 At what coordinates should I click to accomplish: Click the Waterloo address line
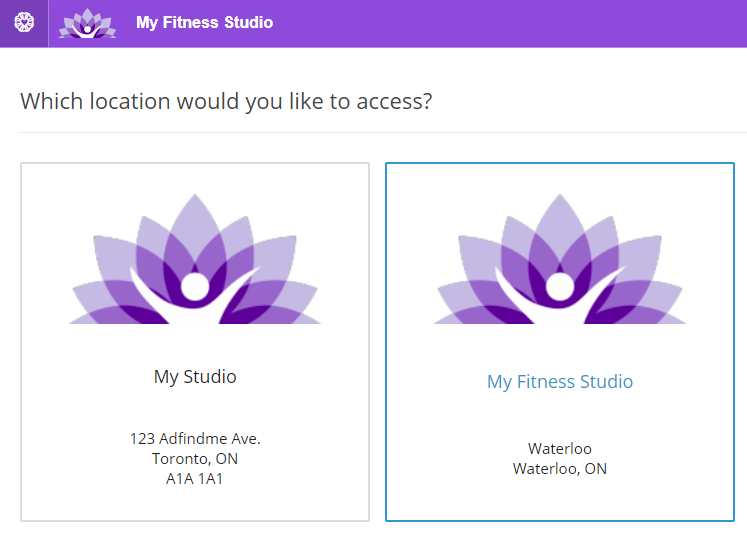[560, 448]
